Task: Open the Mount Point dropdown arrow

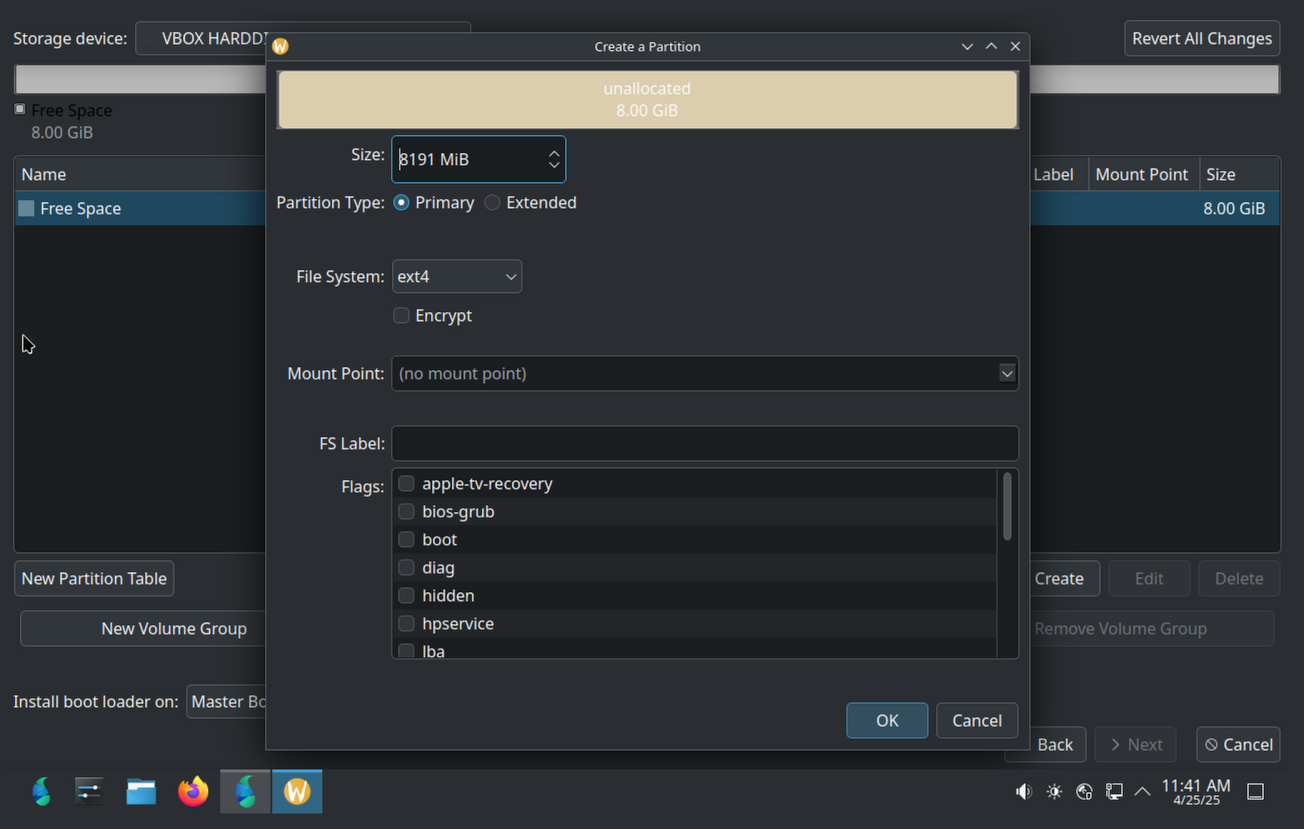Action: coord(1007,373)
